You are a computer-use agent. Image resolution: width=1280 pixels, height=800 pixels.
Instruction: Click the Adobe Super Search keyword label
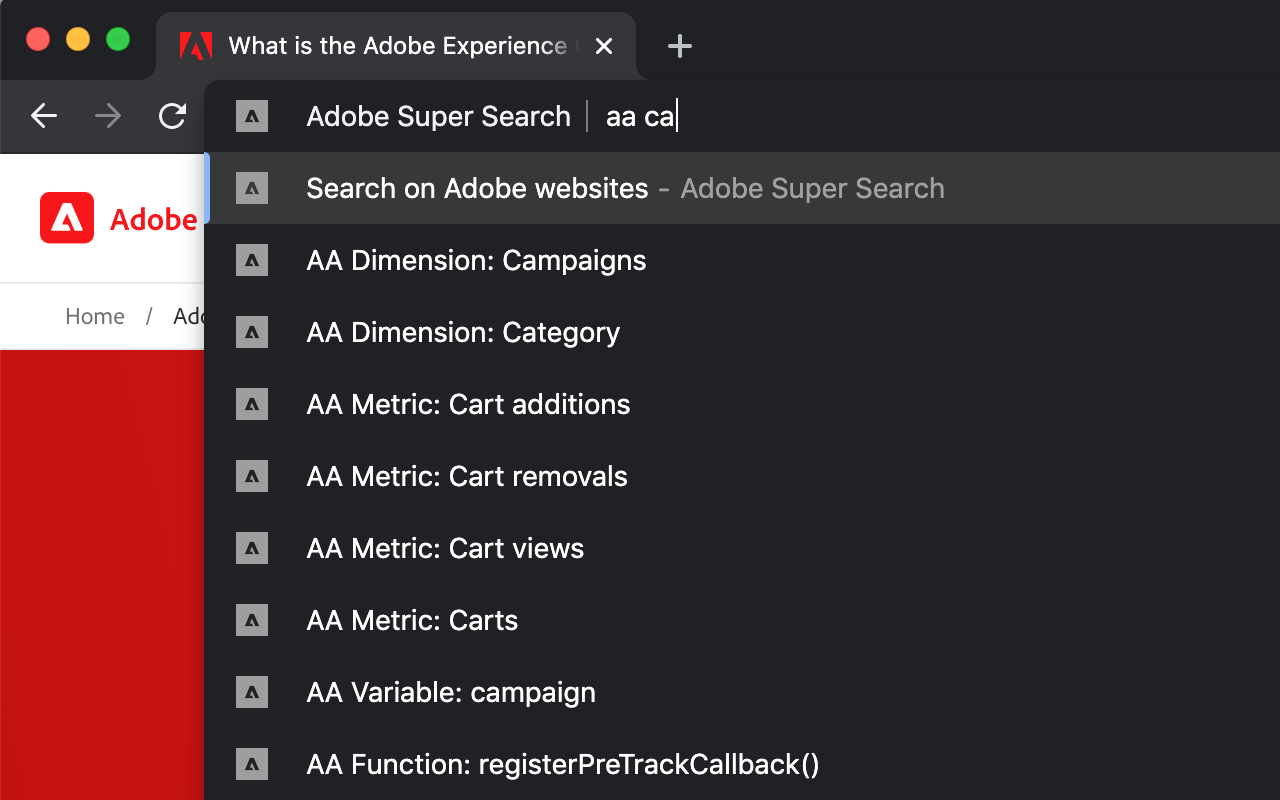click(438, 116)
